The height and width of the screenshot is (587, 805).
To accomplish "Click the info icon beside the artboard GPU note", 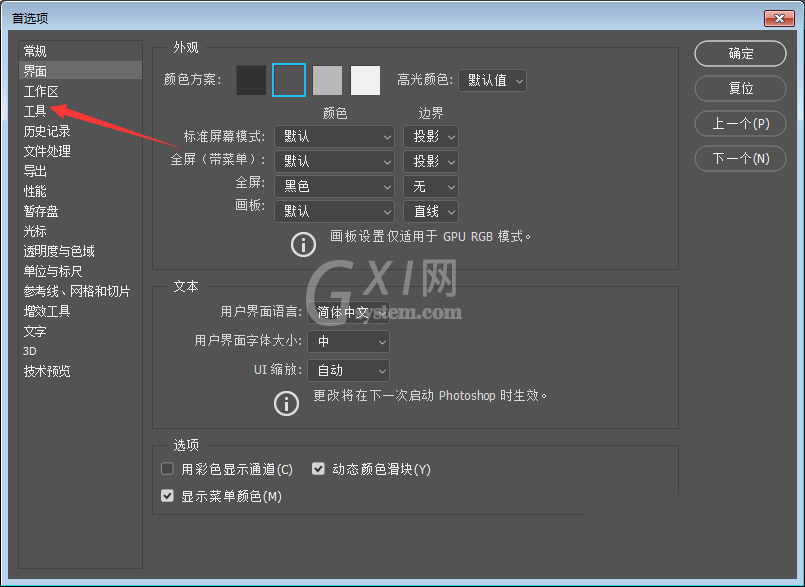I will click(x=303, y=244).
